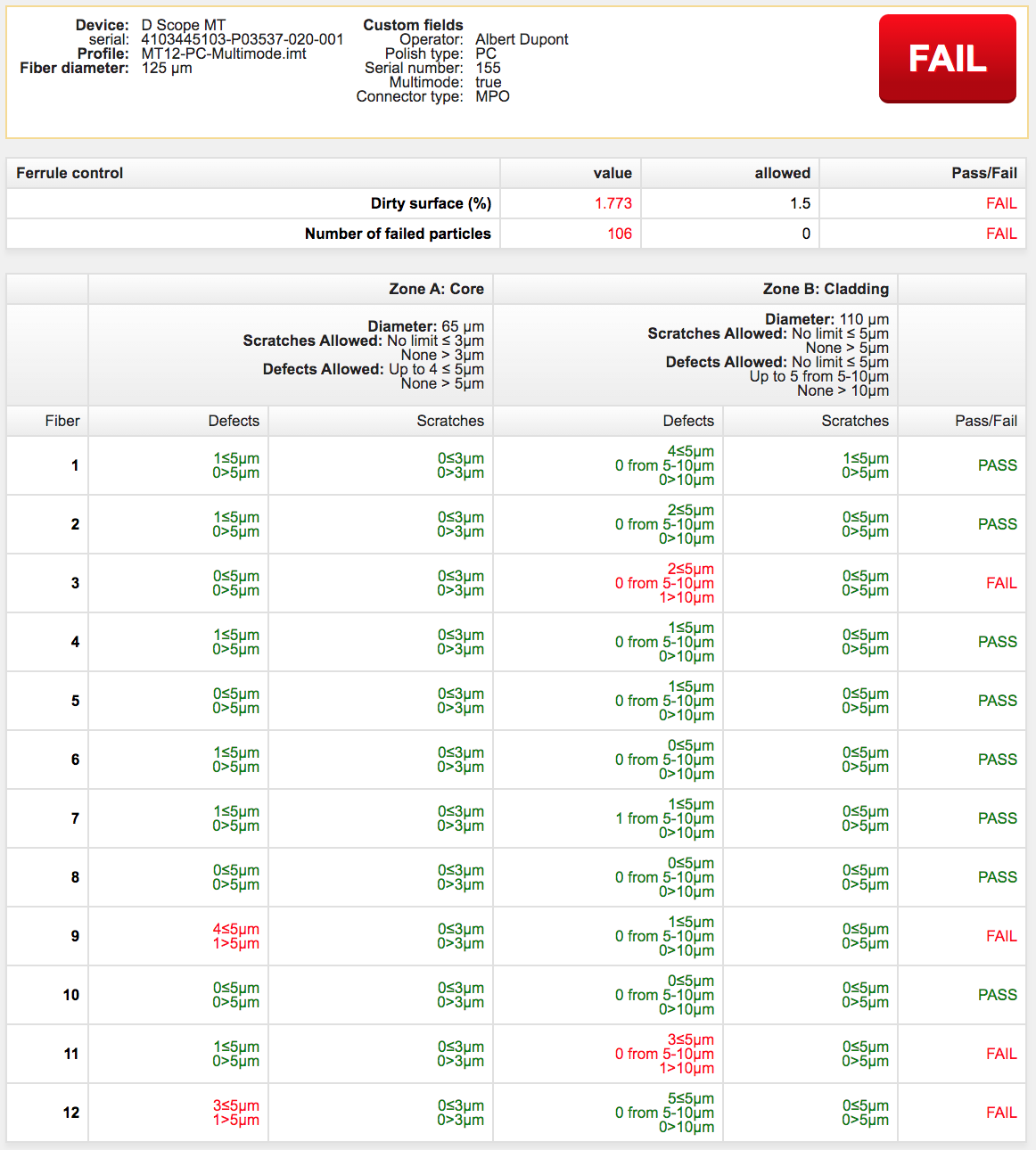The image size is (1036, 1150).
Task: Click the FAIL status for Dirty surface
Action: 1001,203
